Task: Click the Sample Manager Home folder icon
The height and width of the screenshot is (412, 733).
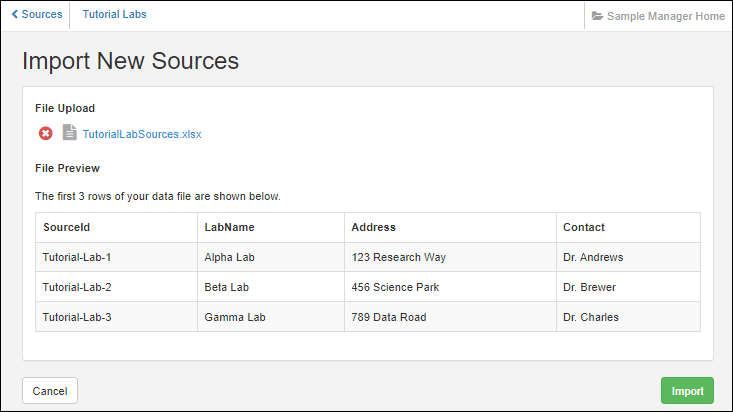Action: [x=597, y=16]
